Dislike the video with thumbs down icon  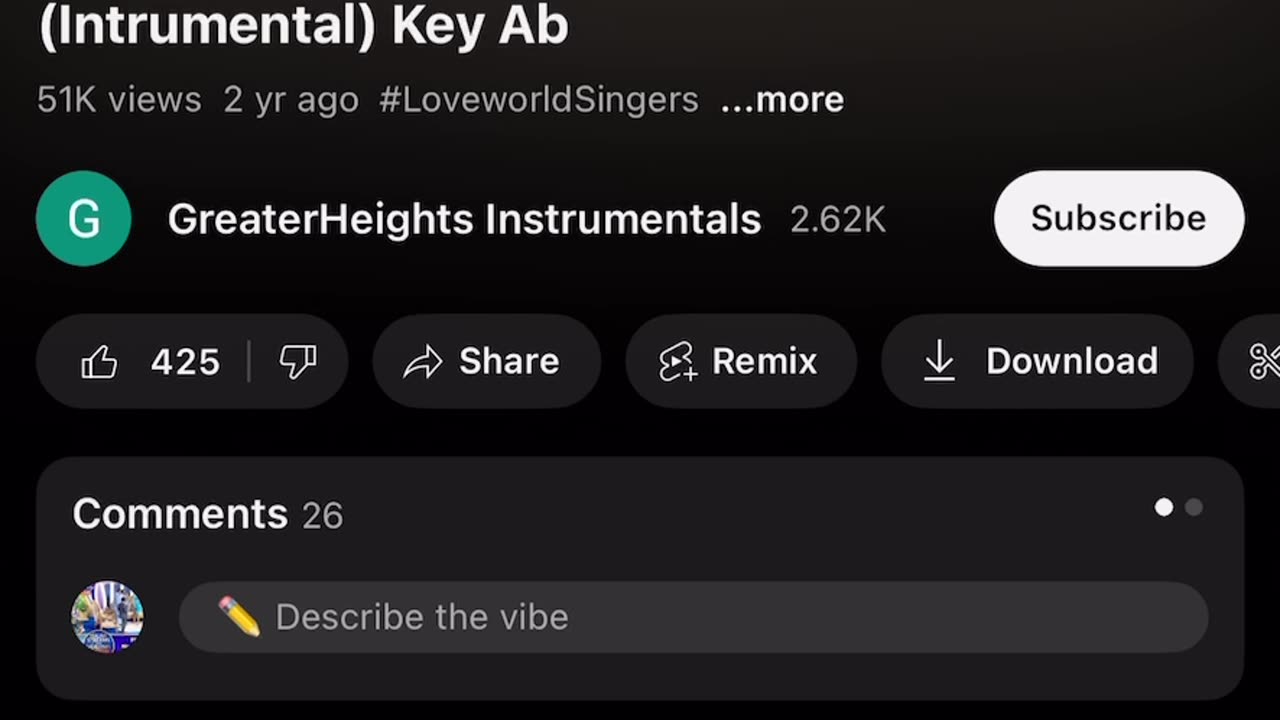(x=298, y=362)
